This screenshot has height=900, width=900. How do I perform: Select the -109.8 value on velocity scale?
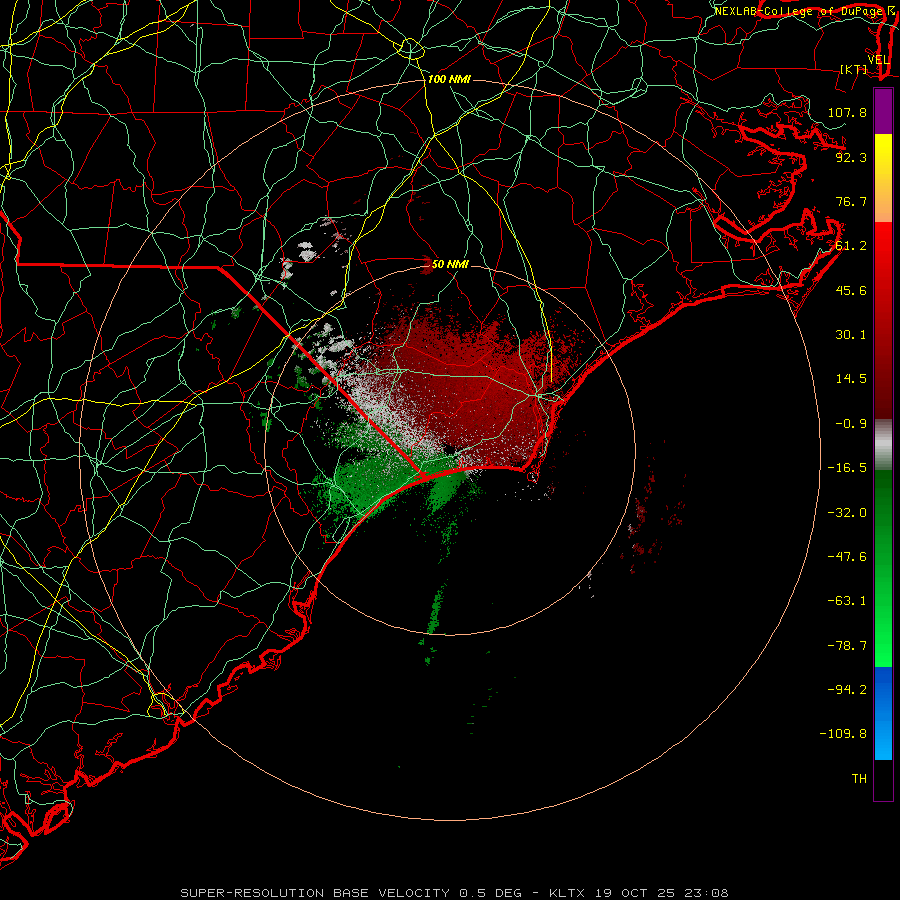click(x=843, y=734)
